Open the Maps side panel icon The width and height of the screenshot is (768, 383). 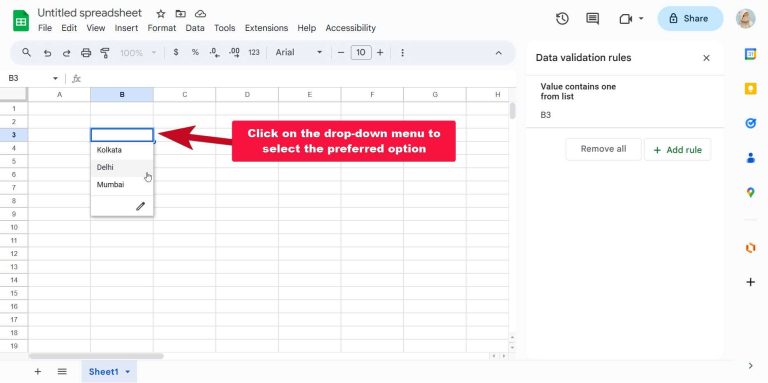(x=750, y=192)
